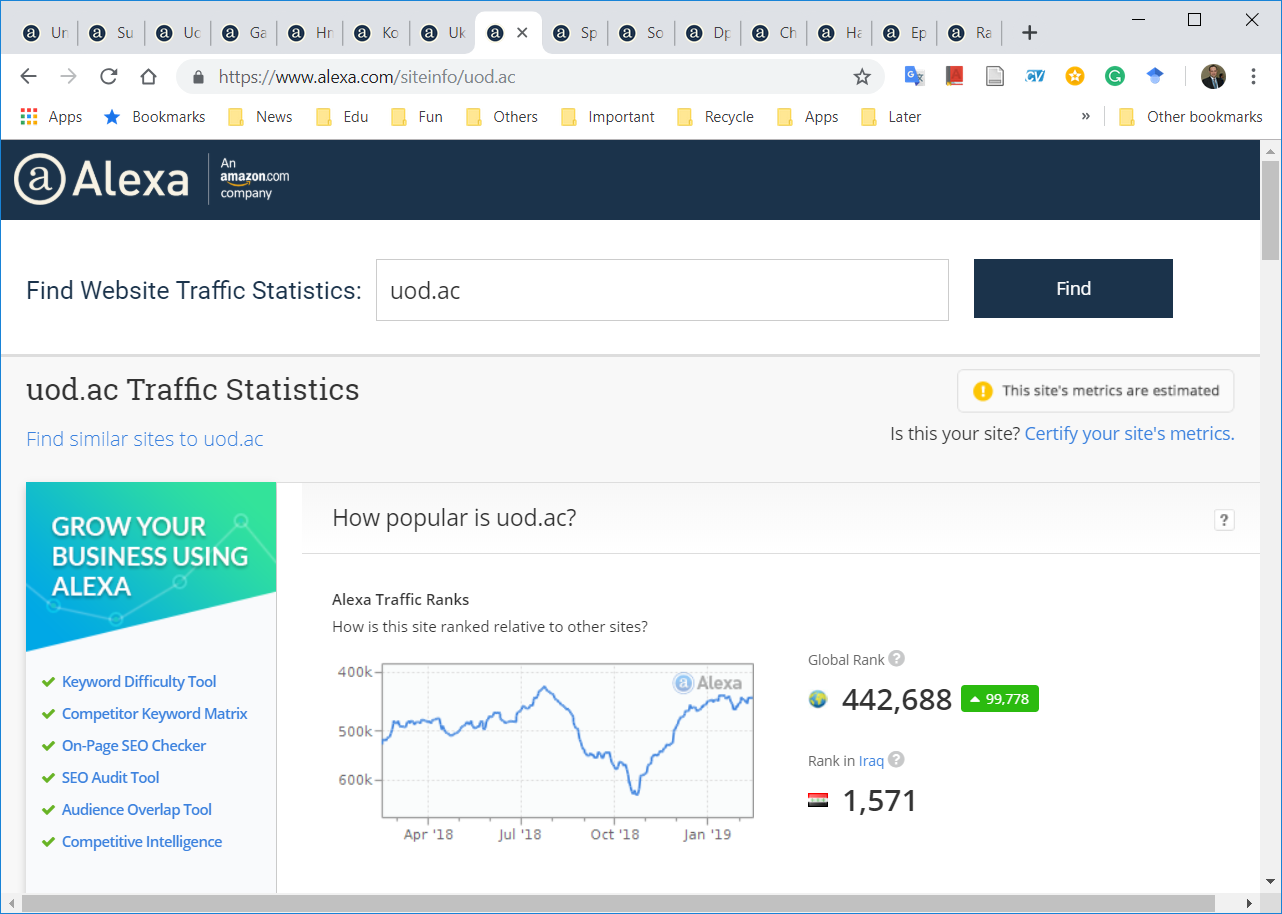Click the website search input field
Image resolution: width=1282 pixels, height=914 pixels.
point(661,290)
